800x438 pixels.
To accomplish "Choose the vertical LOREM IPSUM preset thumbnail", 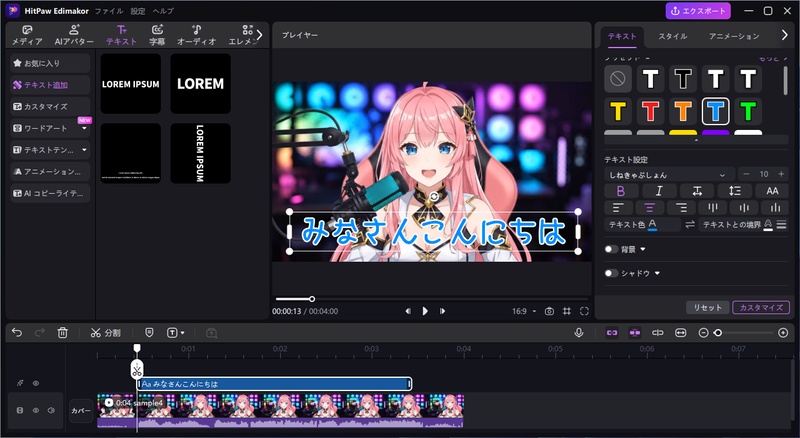I will [x=201, y=153].
